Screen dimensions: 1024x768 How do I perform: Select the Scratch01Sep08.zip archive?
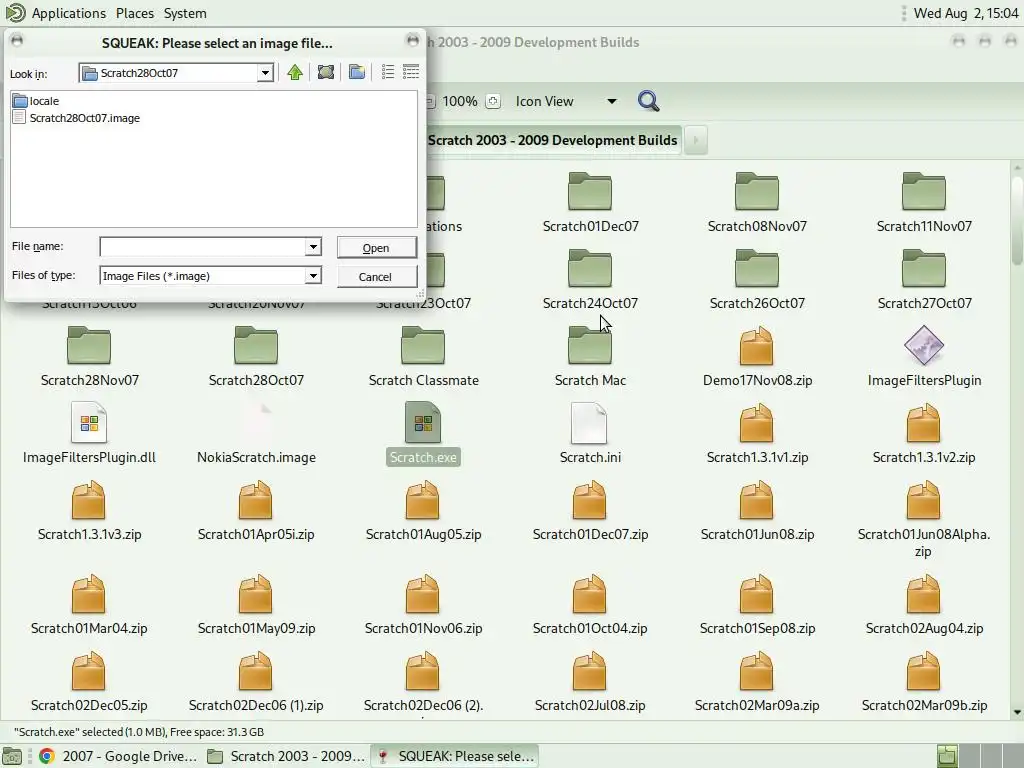(757, 605)
